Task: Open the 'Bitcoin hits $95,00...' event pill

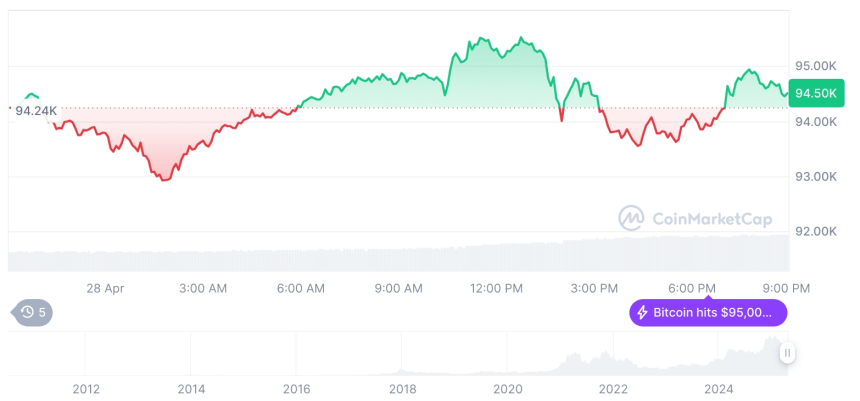Action: 708,313
